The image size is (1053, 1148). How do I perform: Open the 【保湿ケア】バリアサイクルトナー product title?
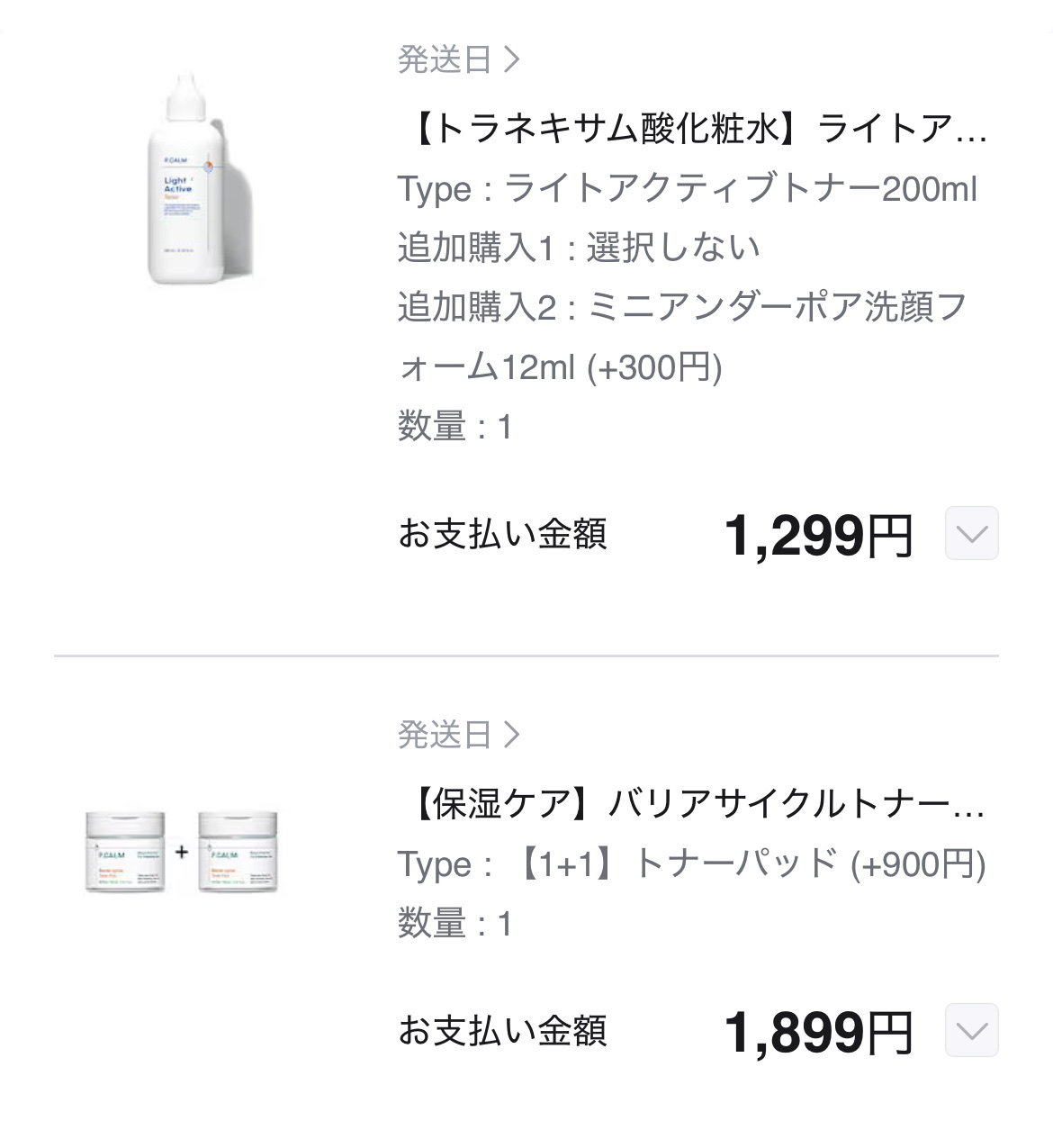point(693,804)
